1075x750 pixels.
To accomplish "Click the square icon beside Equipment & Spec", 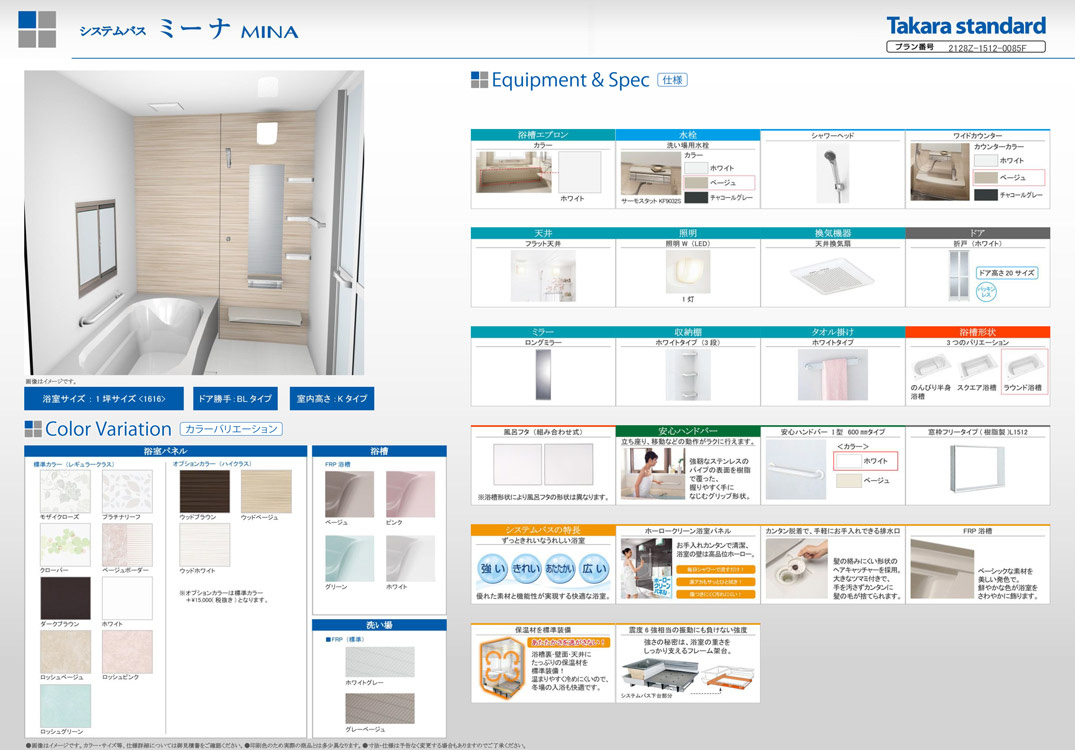I will pyautogui.click(x=479, y=80).
